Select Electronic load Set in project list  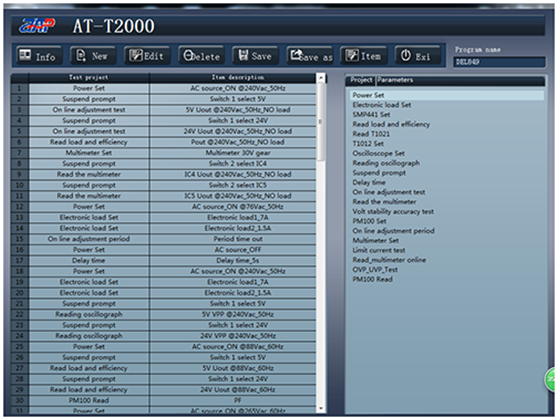tap(381, 105)
